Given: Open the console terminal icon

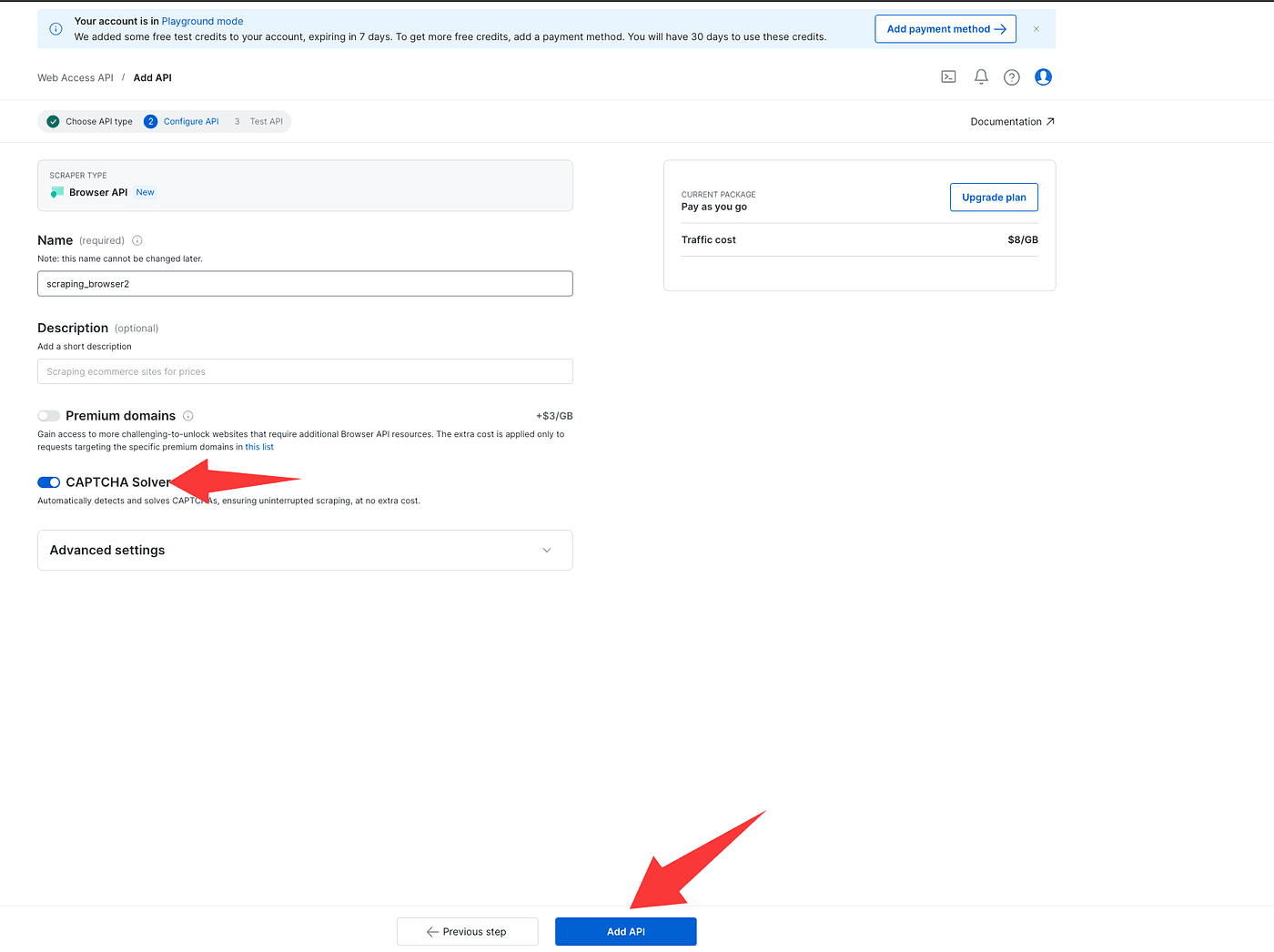Looking at the screenshot, I should pyautogui.click(x=948, y=77).
